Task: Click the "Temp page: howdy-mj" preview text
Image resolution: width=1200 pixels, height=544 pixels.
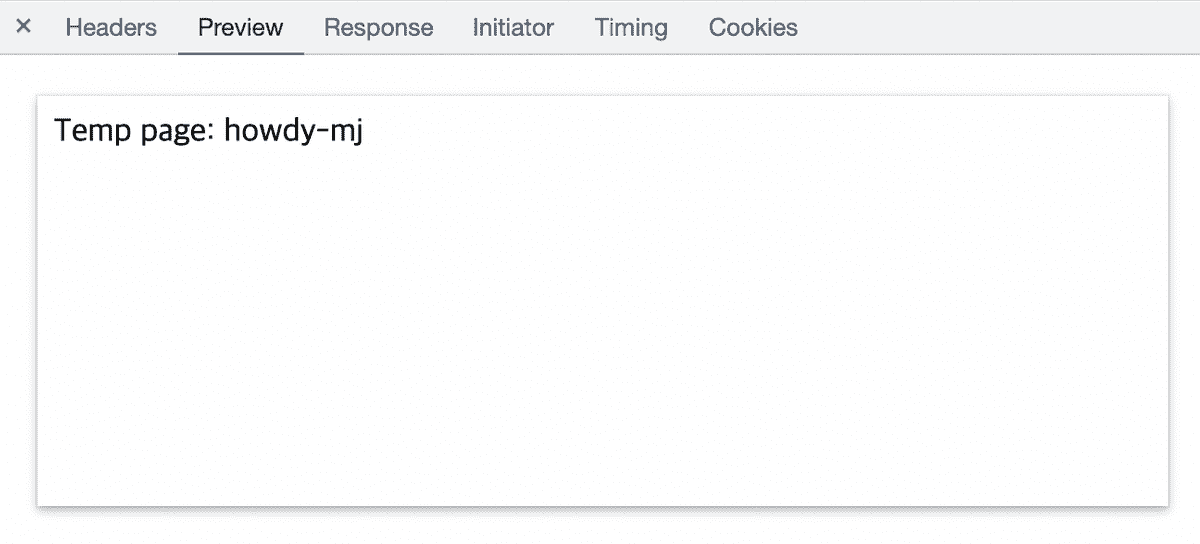Action: click(x=208, y=130)
